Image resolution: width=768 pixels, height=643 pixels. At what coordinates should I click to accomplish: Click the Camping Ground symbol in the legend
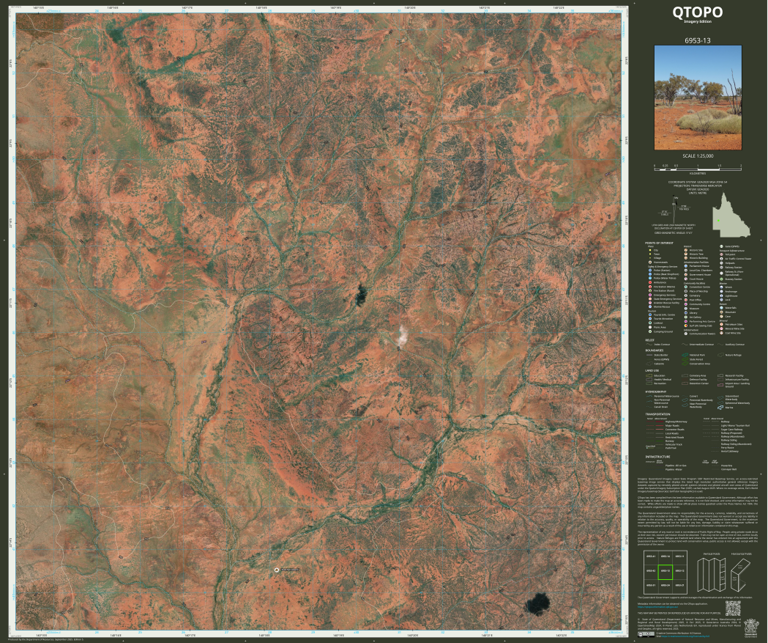(650, 332)
